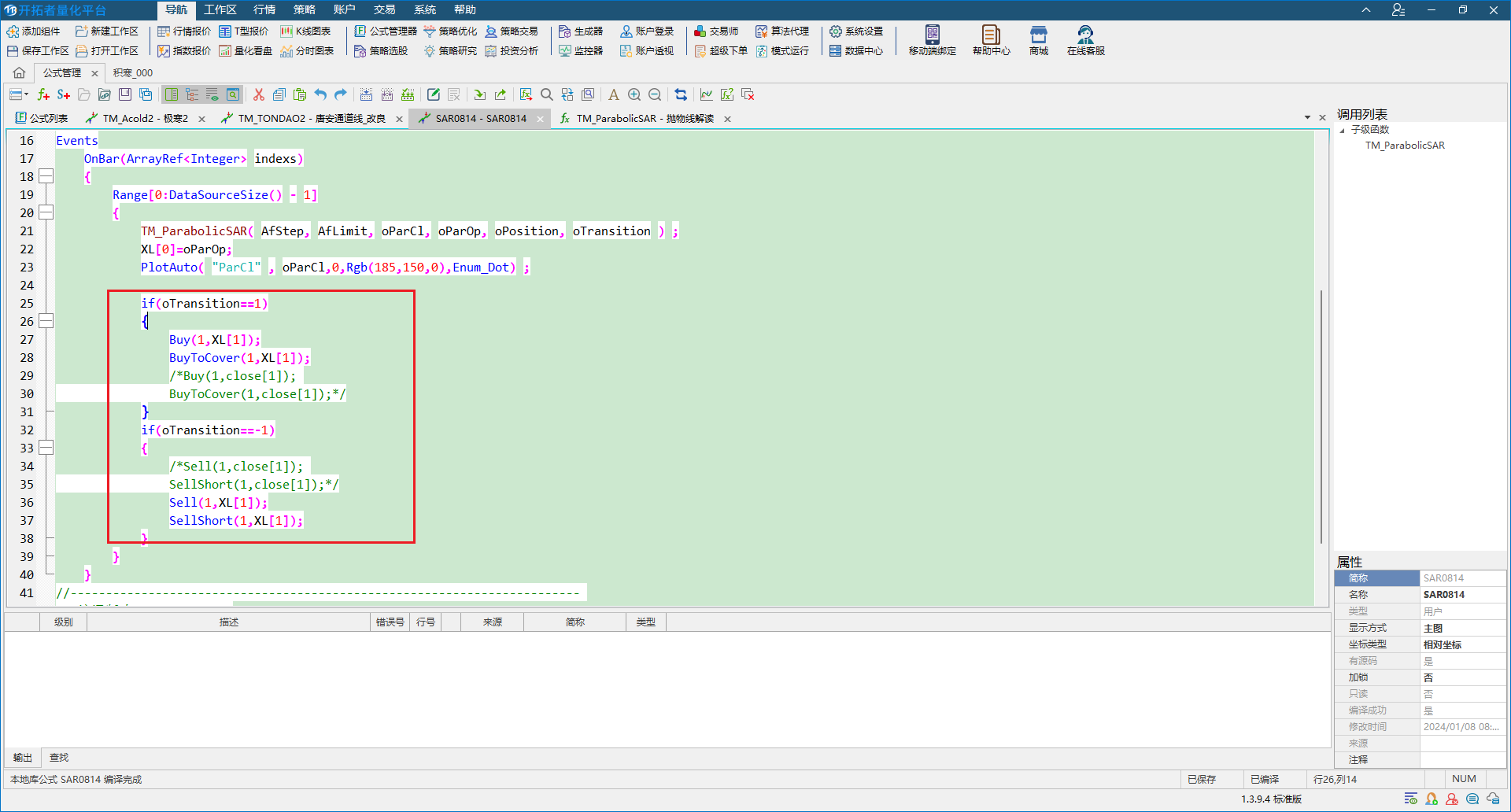Screen dimensions: 1511x812
Task: Open the 工作区 menu
Action: [220, 9]
